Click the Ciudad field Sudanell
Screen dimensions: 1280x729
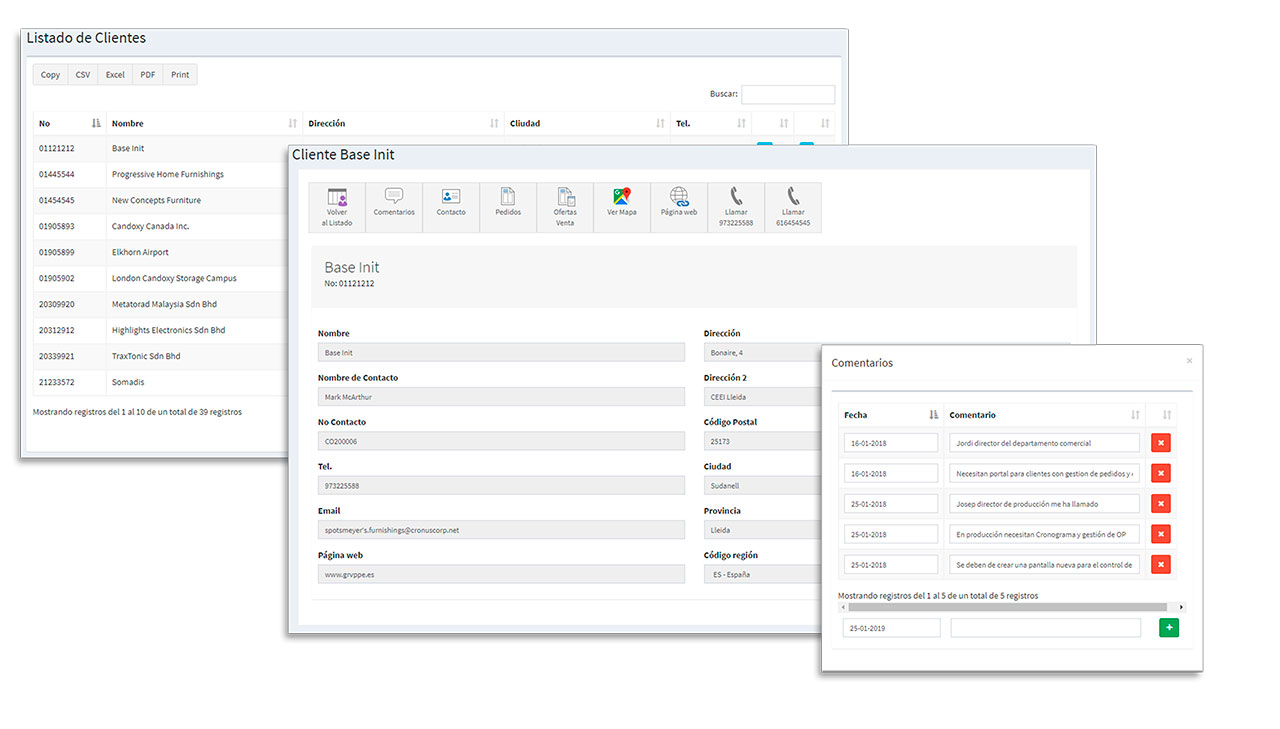click(762, 486)
